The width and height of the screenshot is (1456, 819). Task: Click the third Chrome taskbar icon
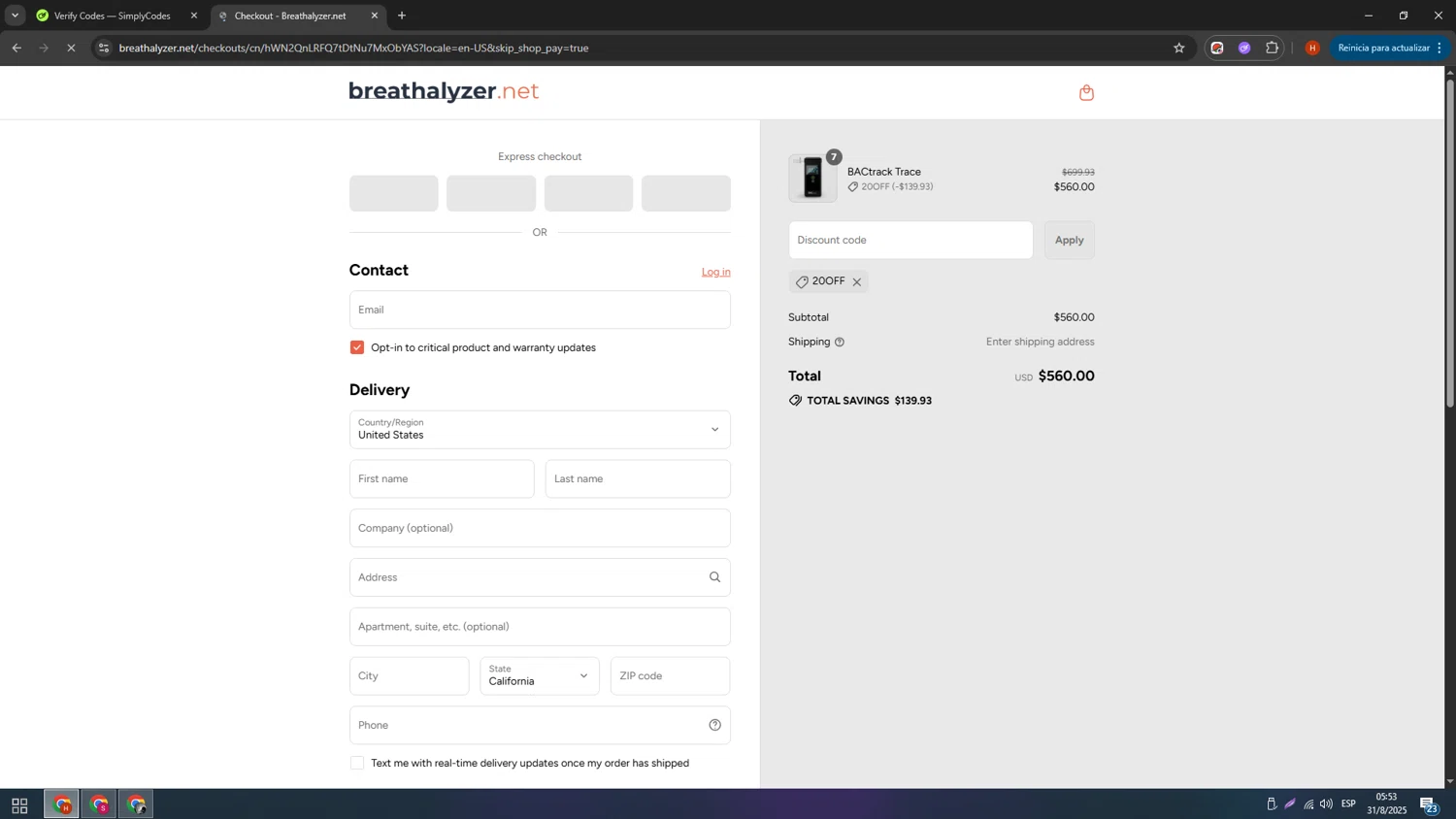point(136,804)
